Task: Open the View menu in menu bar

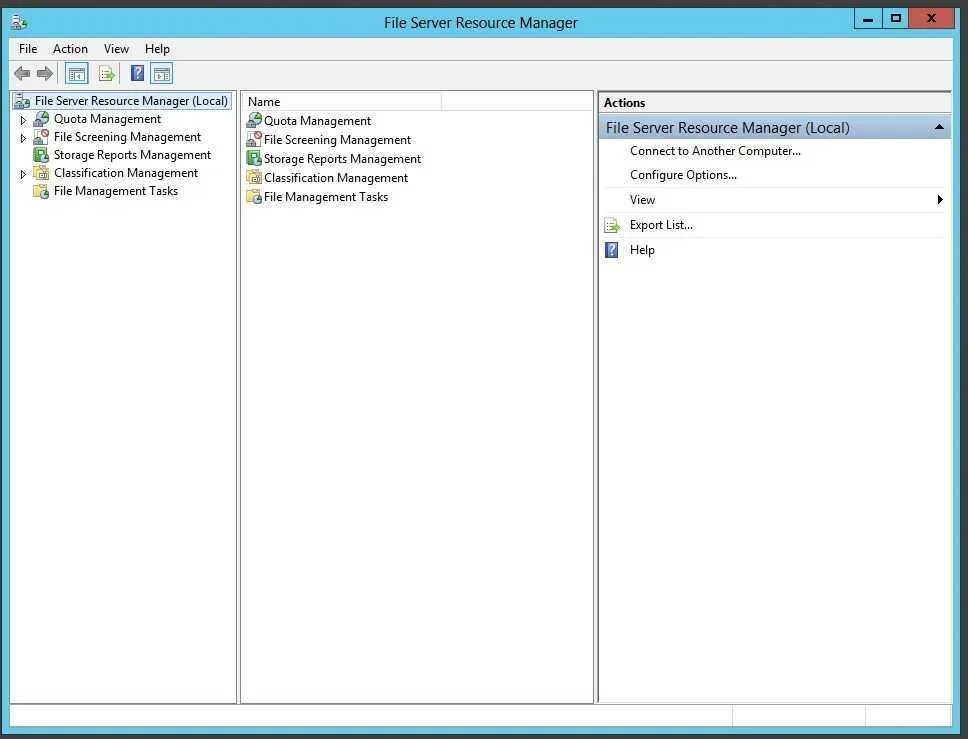Action: (x=116, y=49)
